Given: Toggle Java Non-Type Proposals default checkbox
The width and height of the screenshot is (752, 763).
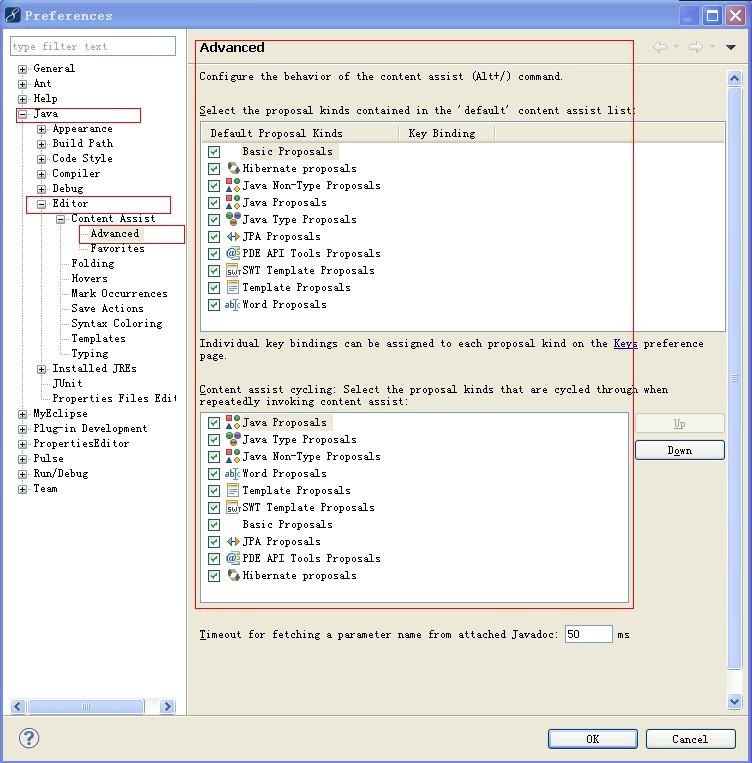Looking at the screenshot, I should [214, 186].
